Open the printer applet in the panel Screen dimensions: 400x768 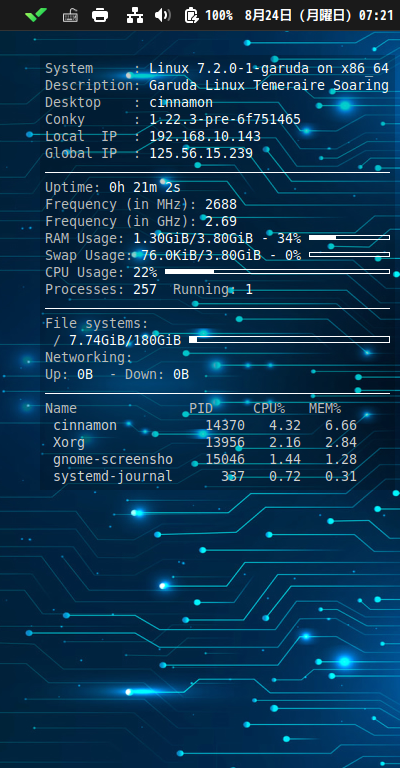pos(100,16)
